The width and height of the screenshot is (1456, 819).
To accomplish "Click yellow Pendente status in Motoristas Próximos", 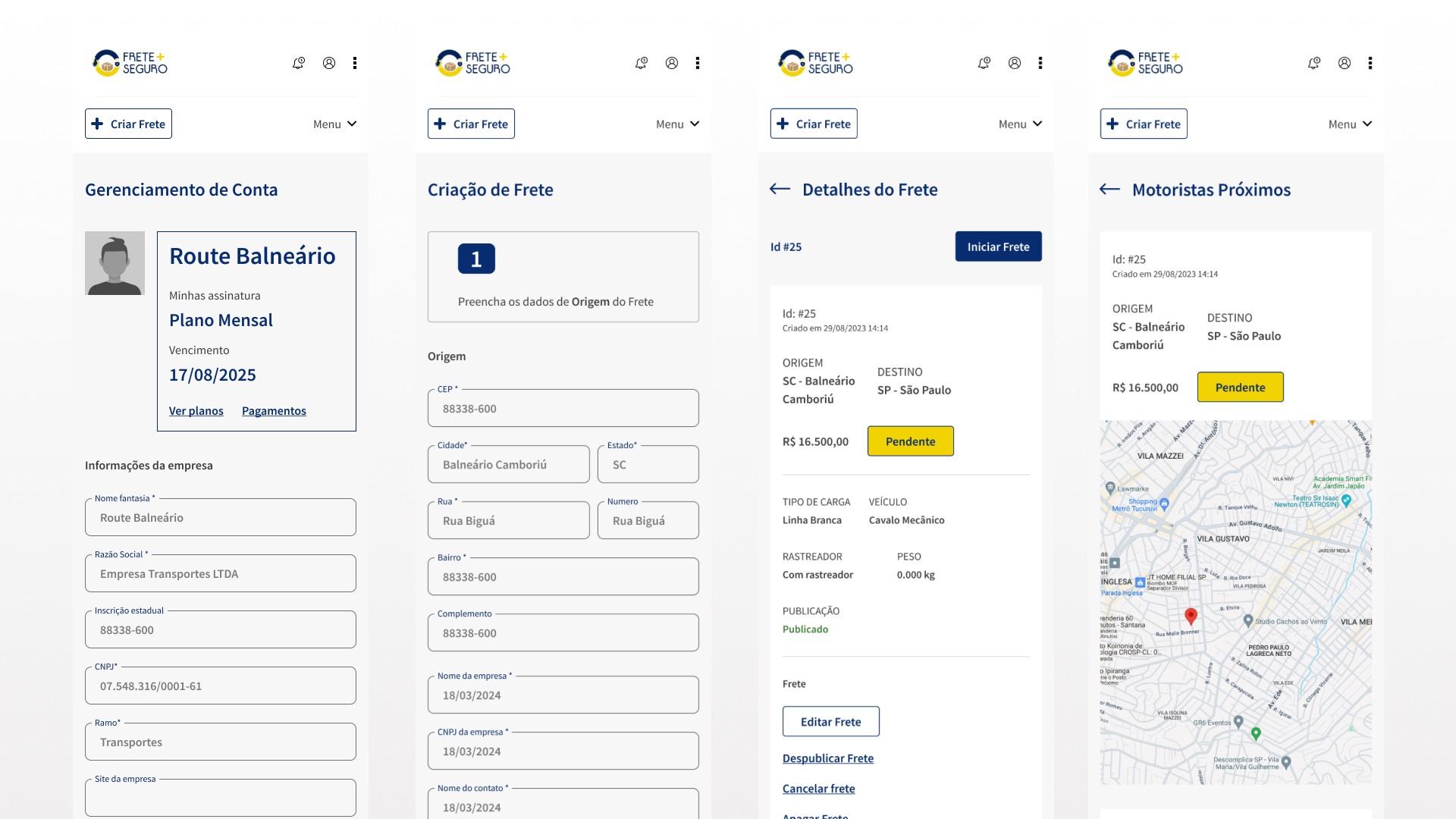I will pos(1240,388).
